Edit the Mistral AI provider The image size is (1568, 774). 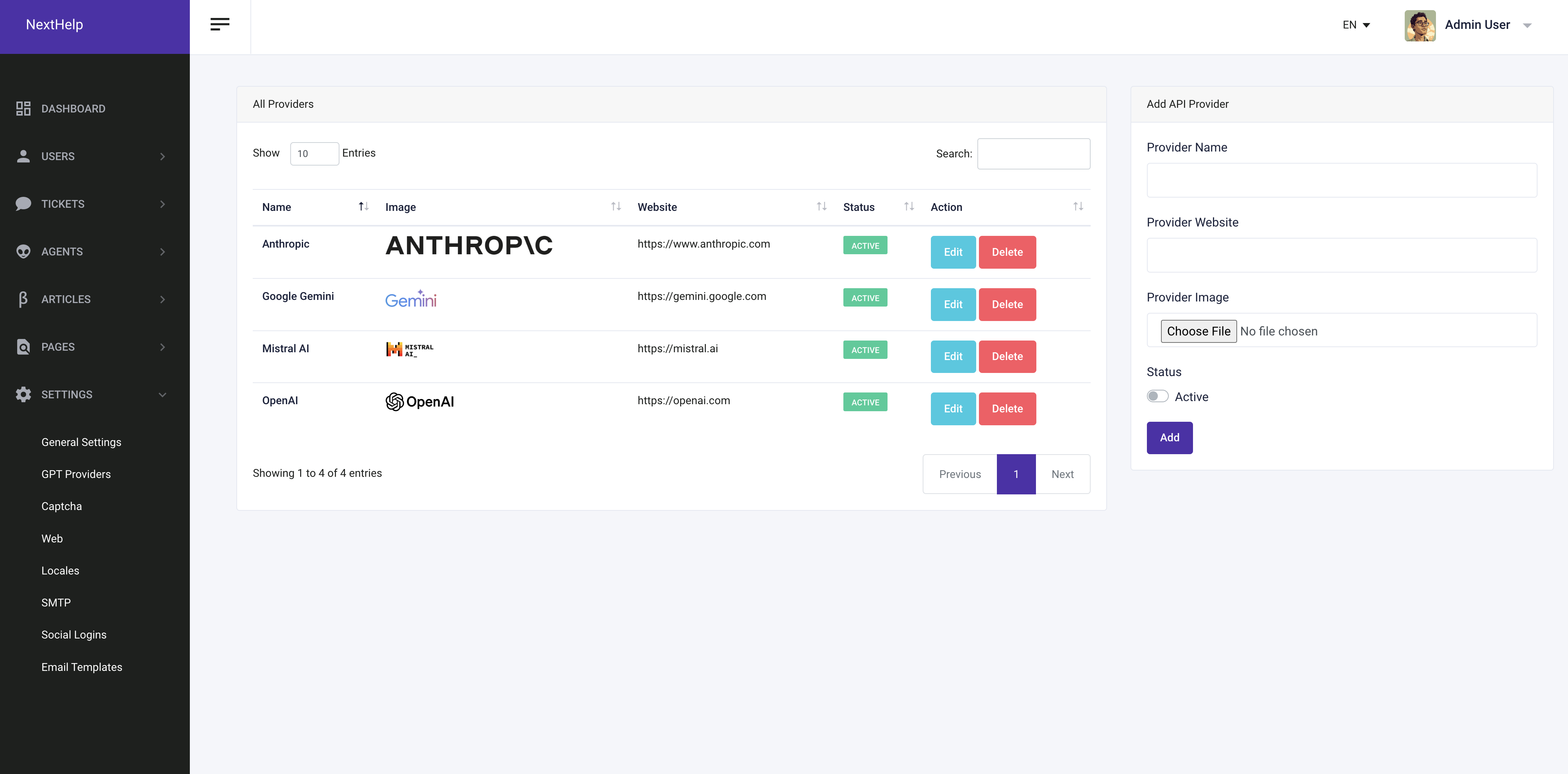(x=953, y=357)
